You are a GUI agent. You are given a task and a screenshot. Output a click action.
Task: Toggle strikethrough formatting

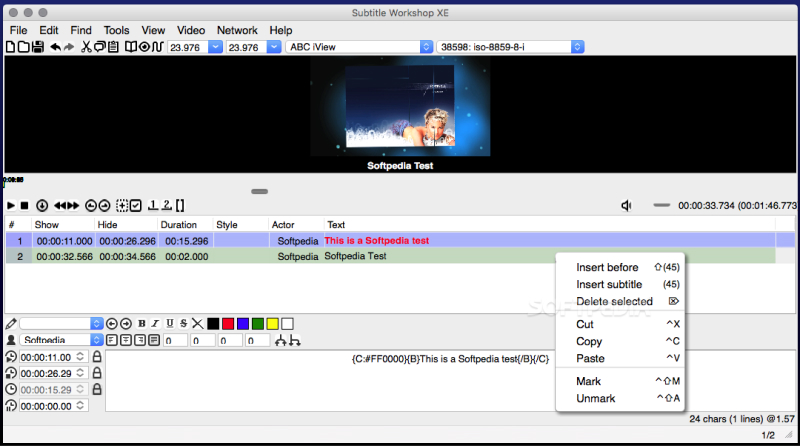pos(184,324)
